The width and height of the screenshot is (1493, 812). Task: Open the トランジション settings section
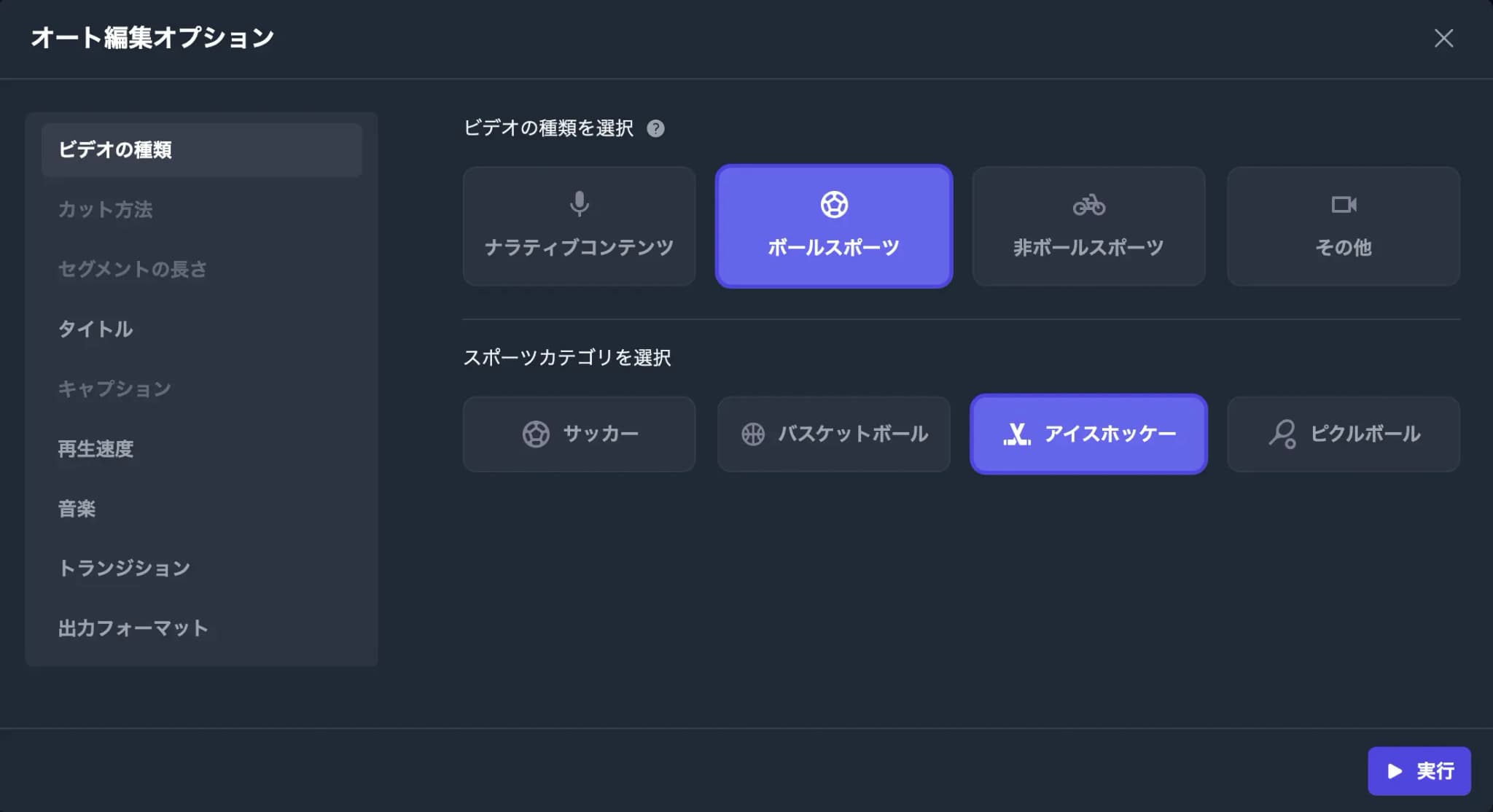pyautogui.click(x=124, y=567)
